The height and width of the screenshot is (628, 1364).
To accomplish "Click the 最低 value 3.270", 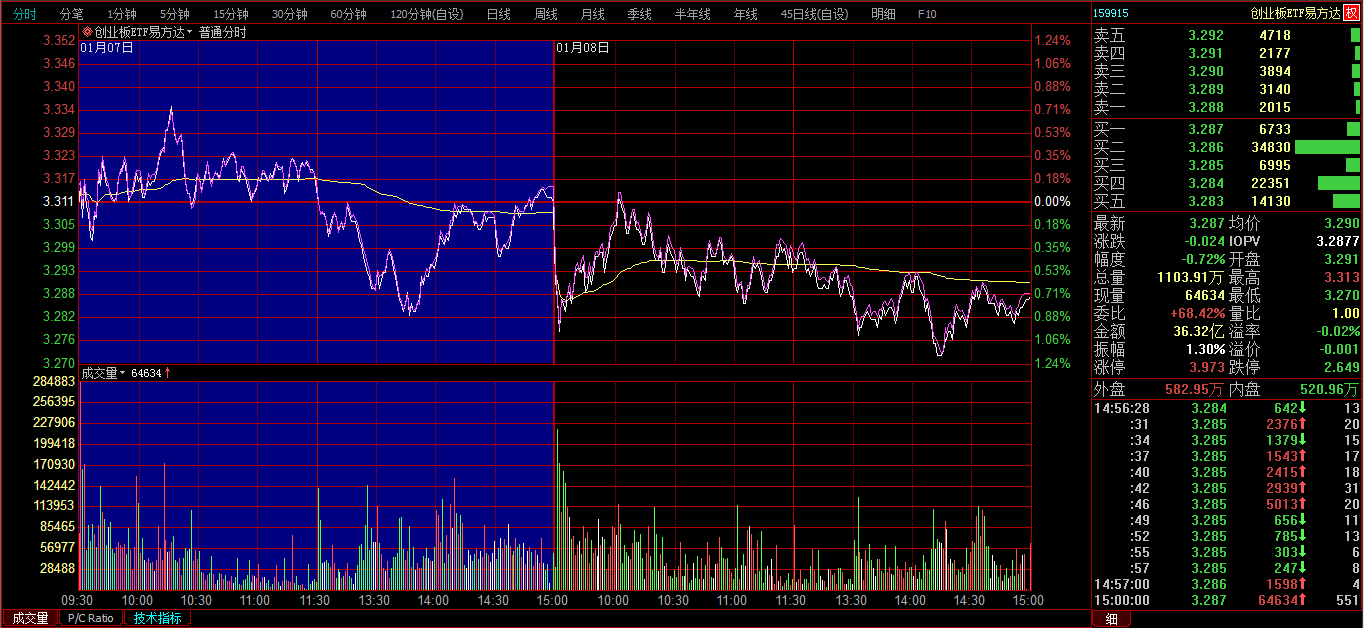I will click(1342, 296).
